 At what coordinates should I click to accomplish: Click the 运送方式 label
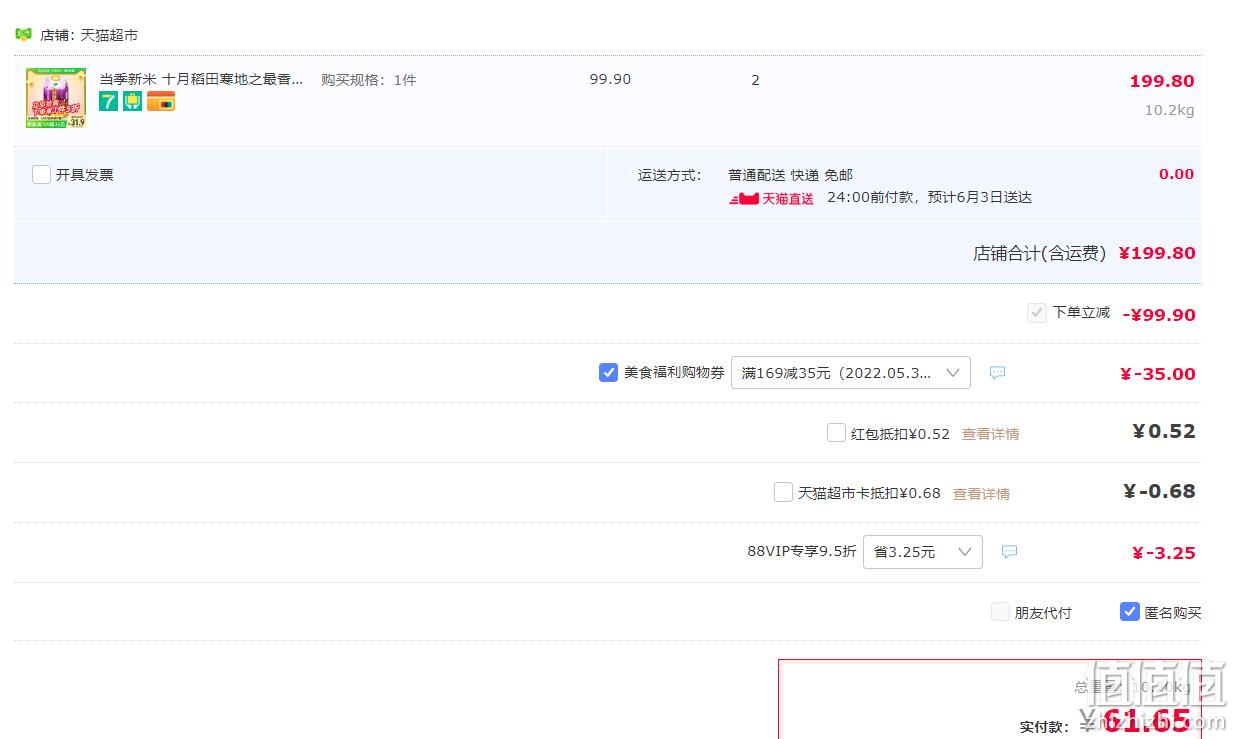(x=670, y=175)
